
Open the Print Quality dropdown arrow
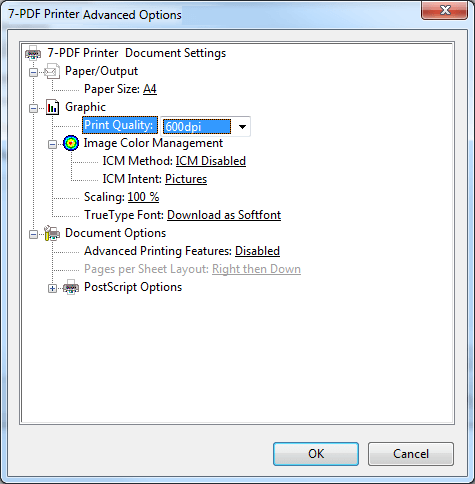coord(242,127)
